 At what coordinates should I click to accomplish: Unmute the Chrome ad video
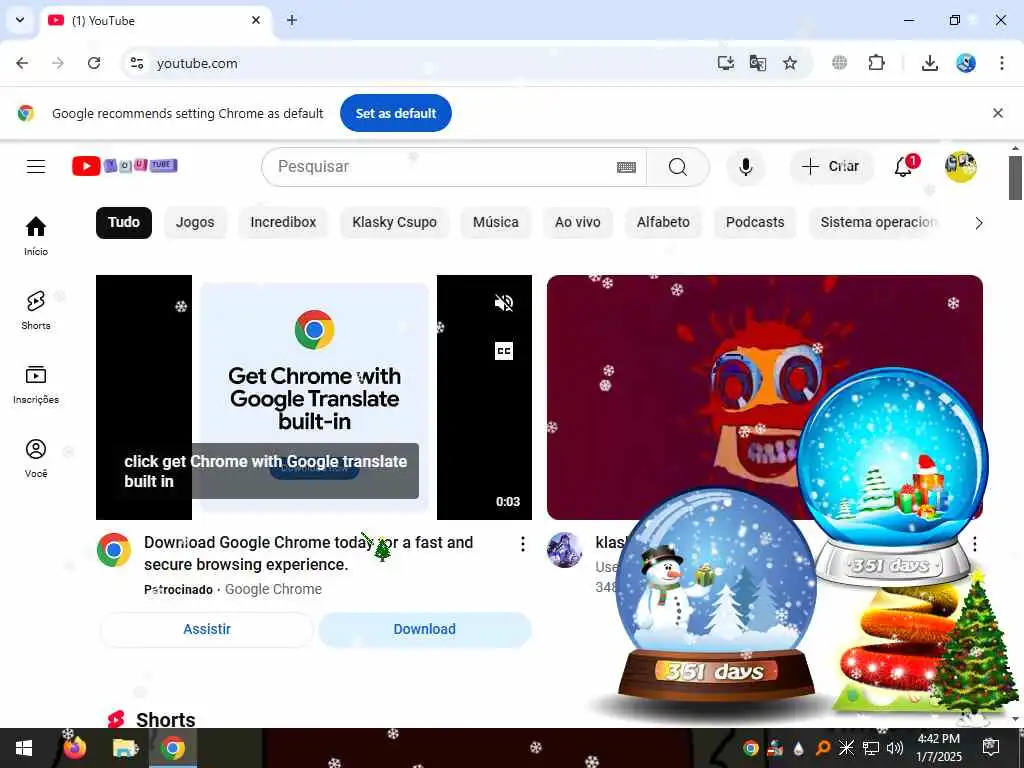[504, 303]
